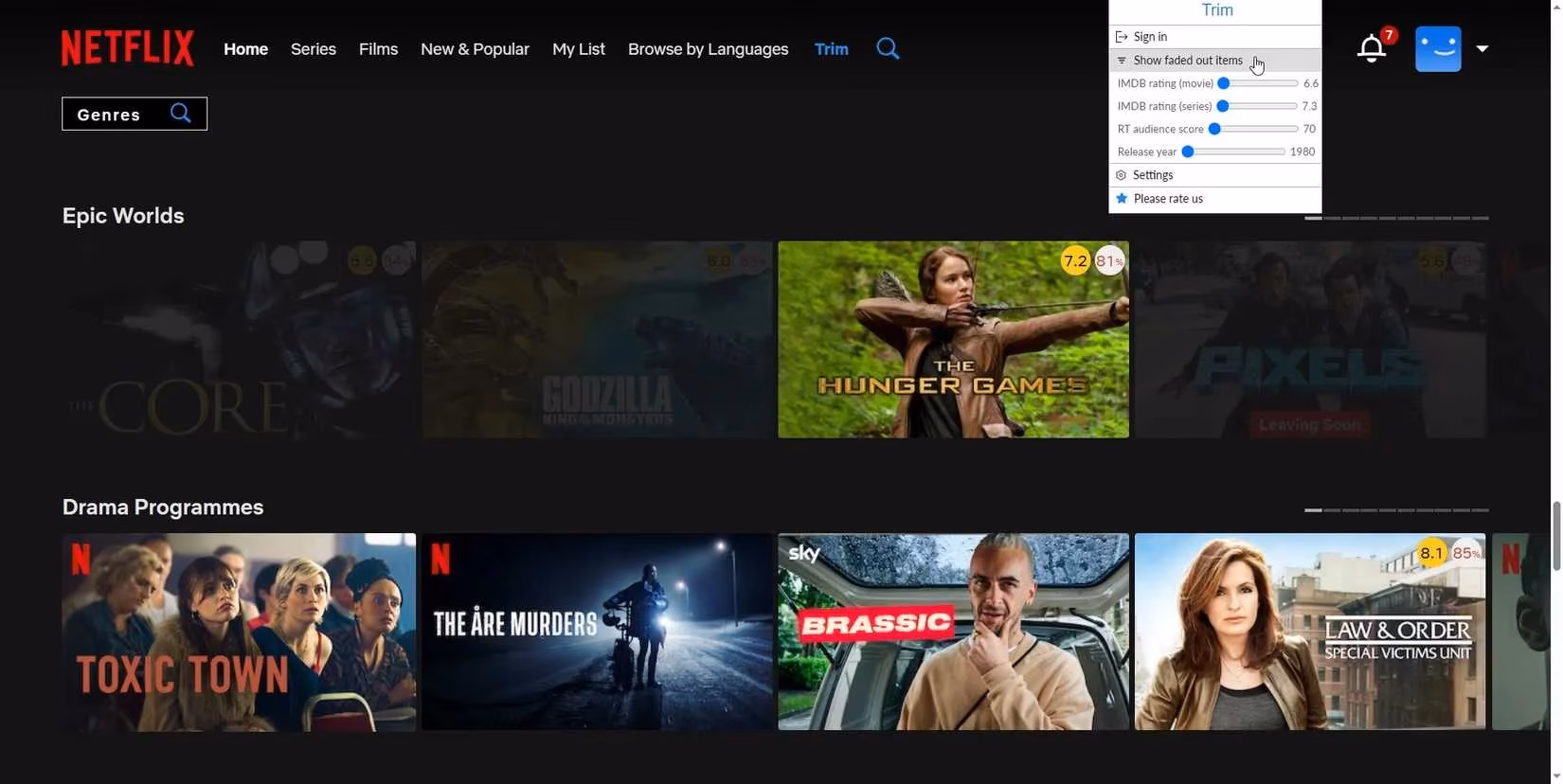Image resolution: width=1563 pixels, height=784 pixels.
Task: Click the Law & Order 8.1 IMDB badge
Action: coord(1431,553)
